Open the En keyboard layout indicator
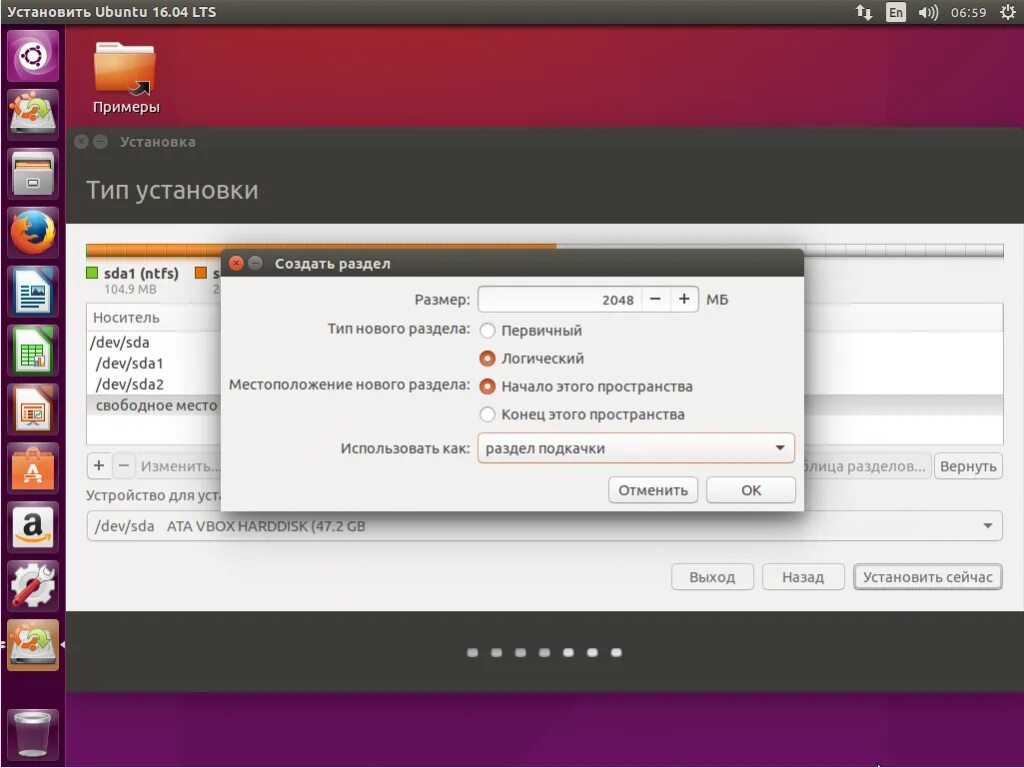This screenshot has height=768, width=1024. pos(895,12)
